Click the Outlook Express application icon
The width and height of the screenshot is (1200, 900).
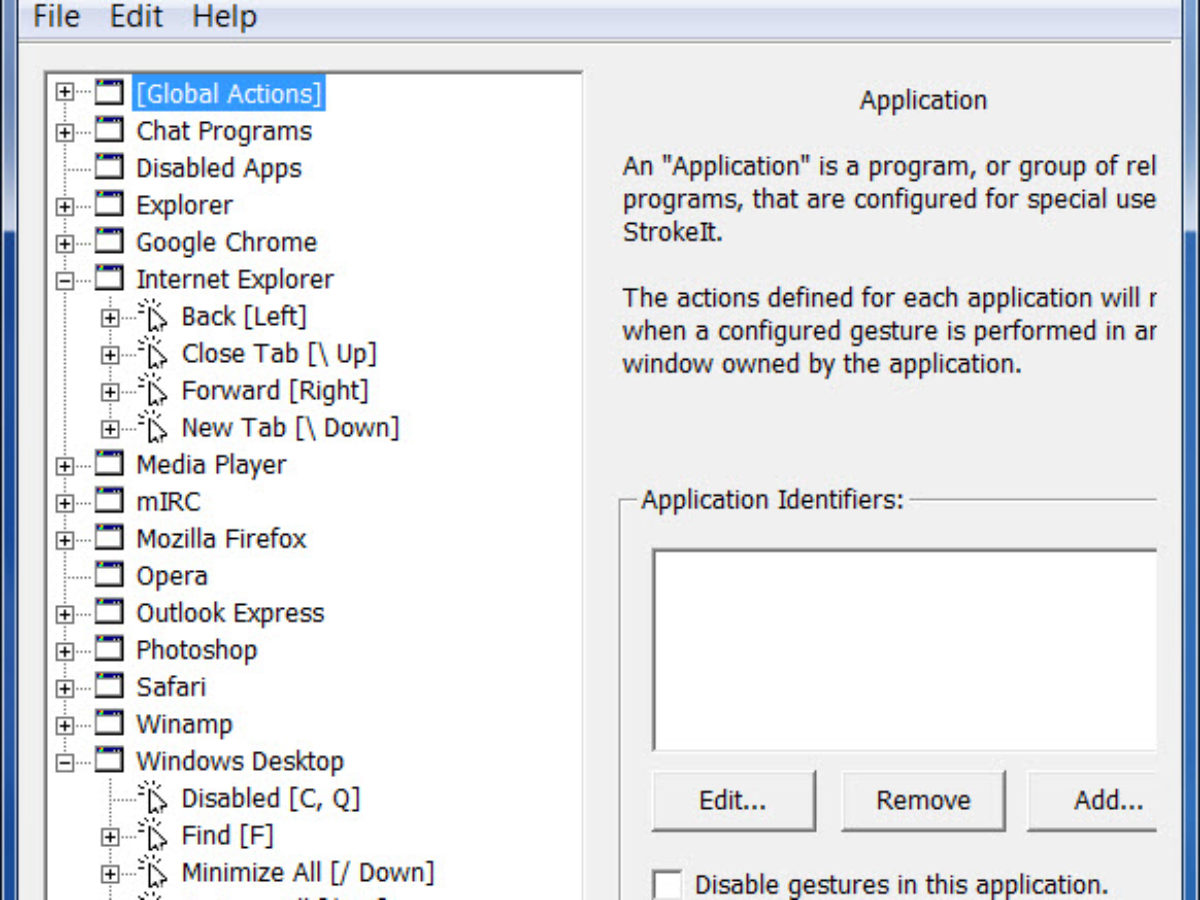(x=109, y=612)
